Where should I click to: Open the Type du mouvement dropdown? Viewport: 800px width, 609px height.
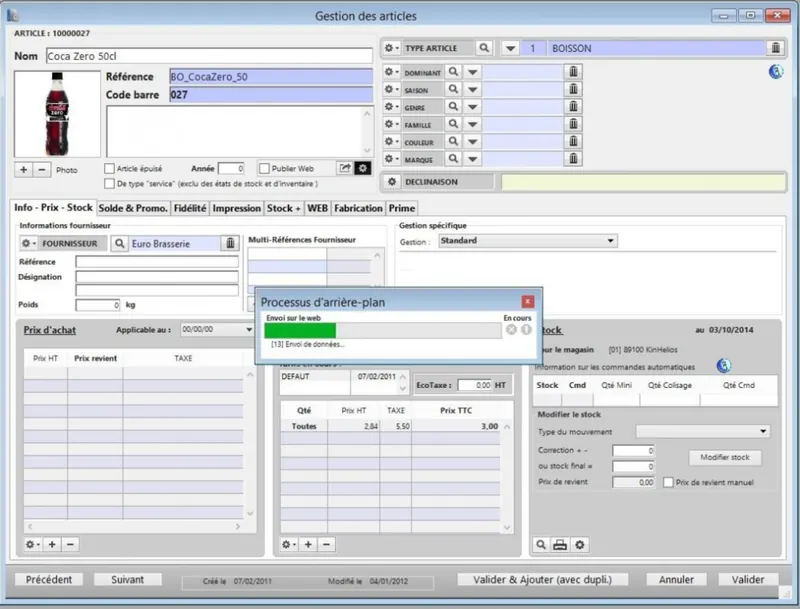[703, 432]
